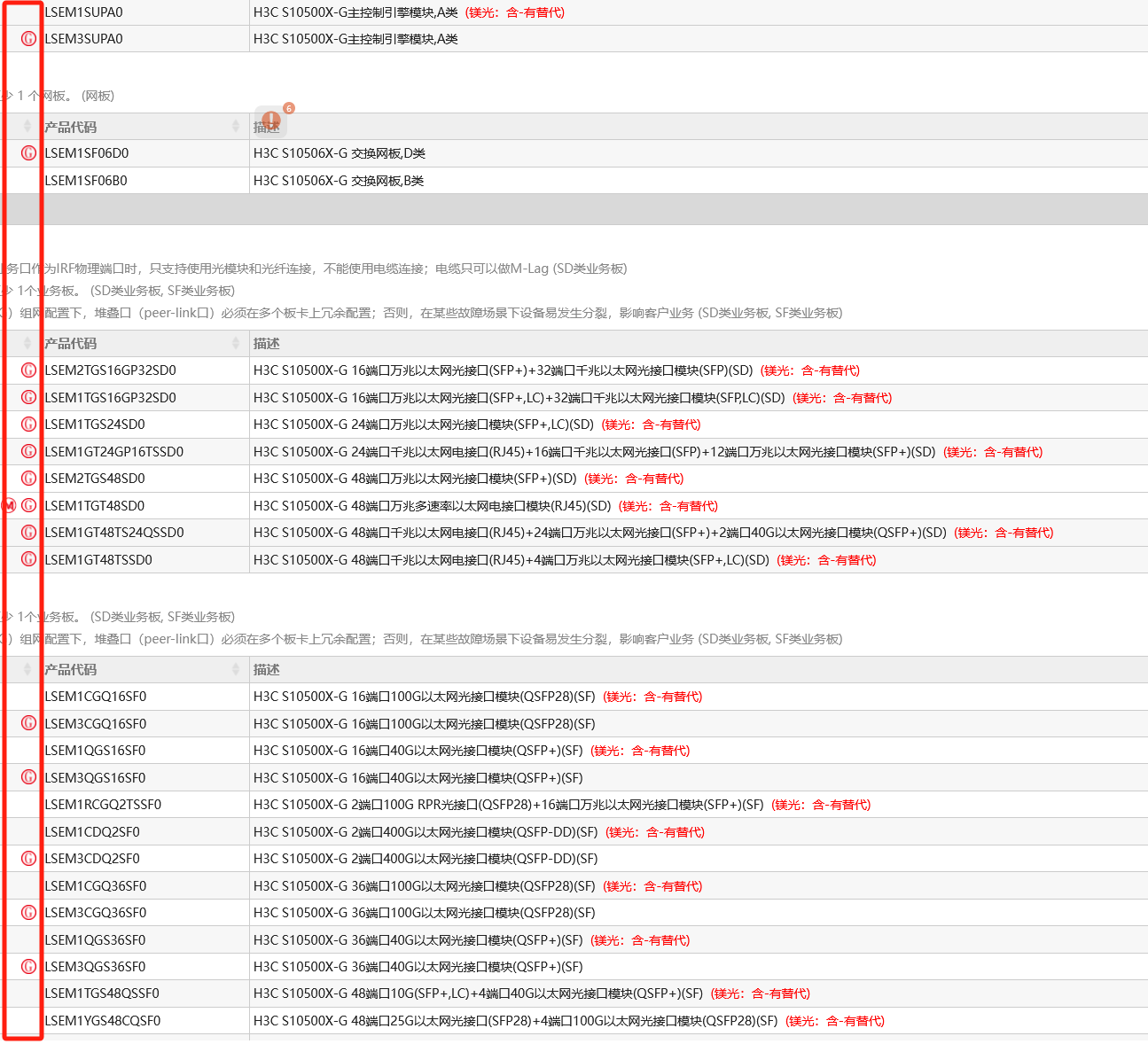Click the description of LSEM3QGS36SF0
The height and width of the screenshot is (1044, 1148).
(418, 967)
